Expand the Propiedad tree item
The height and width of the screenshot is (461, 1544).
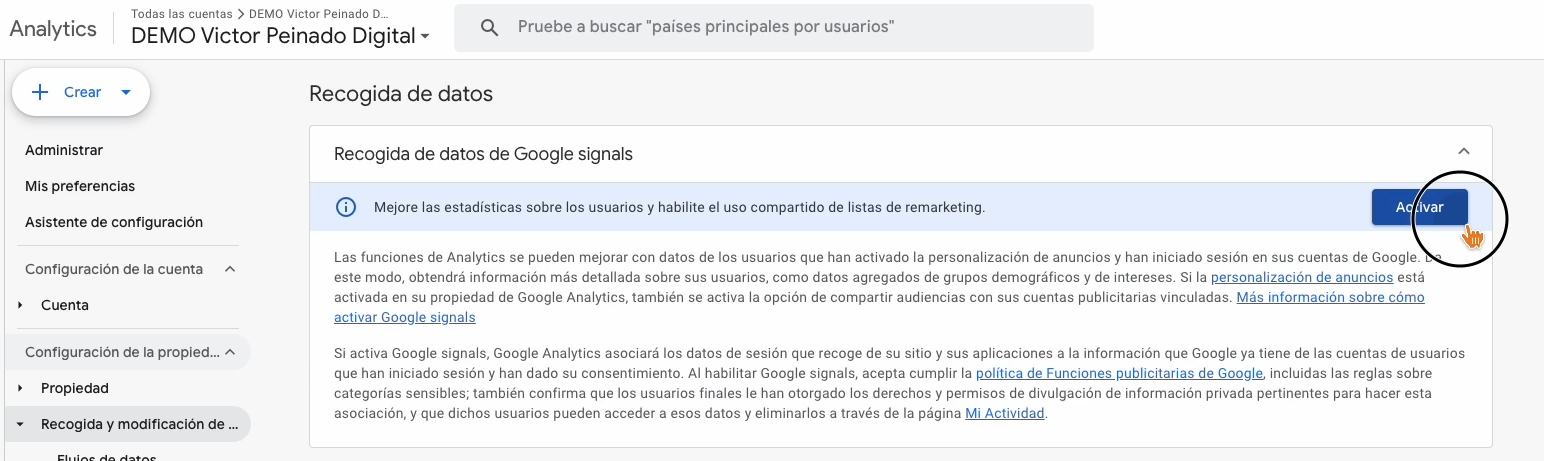pos(21,388)
